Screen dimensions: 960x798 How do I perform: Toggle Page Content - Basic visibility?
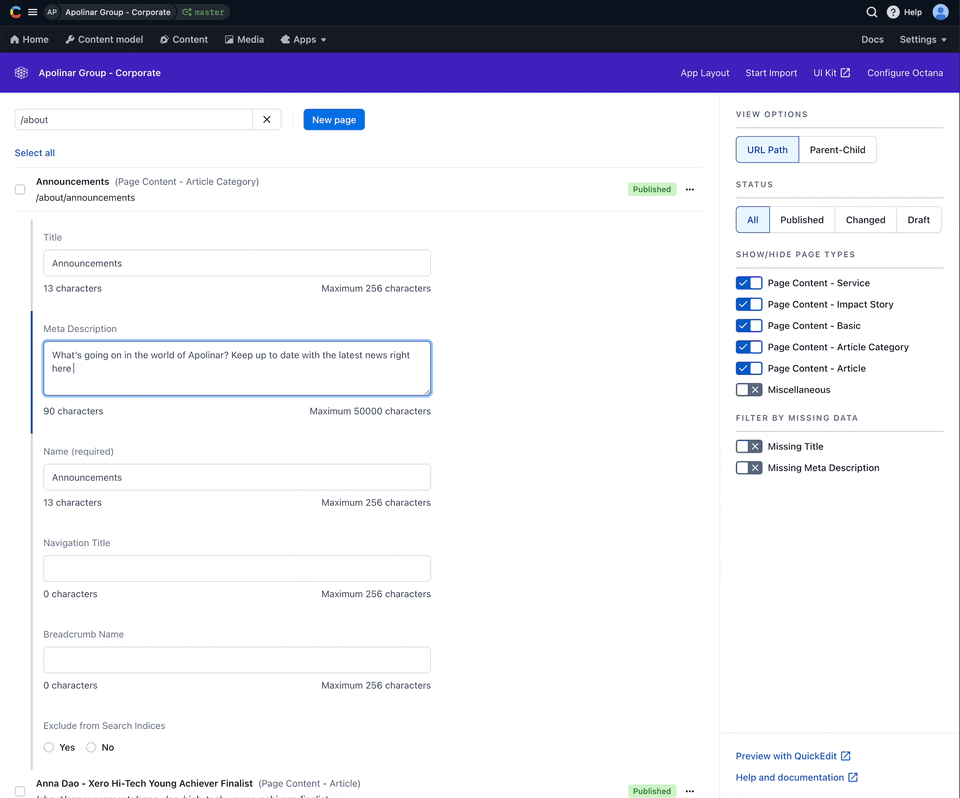pyautogui.click(x=749, y=326)
